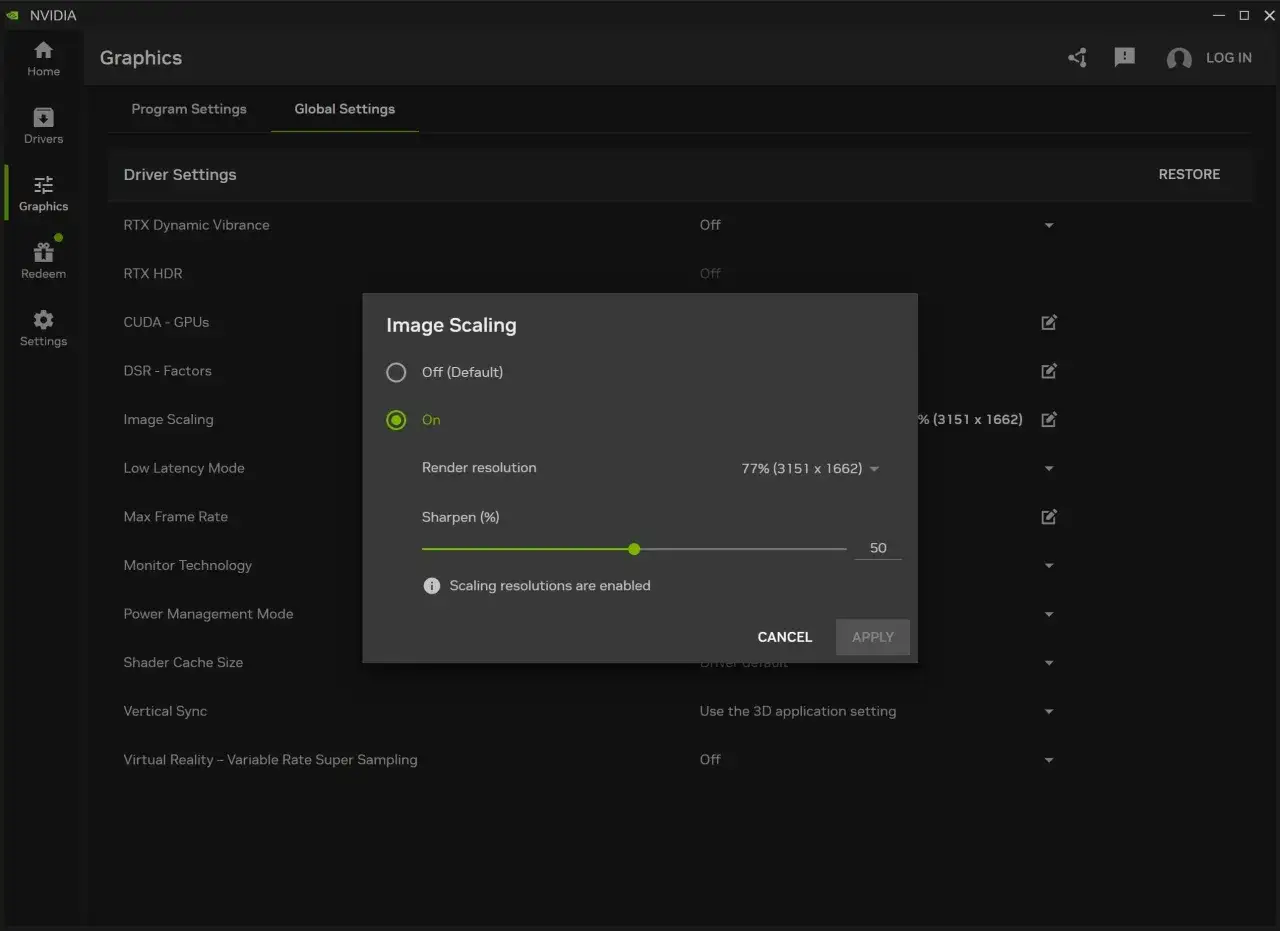This screenshot has width=1280, height=931.
Task: Go to Drivers in sidebar
Action: coord(43,126)
